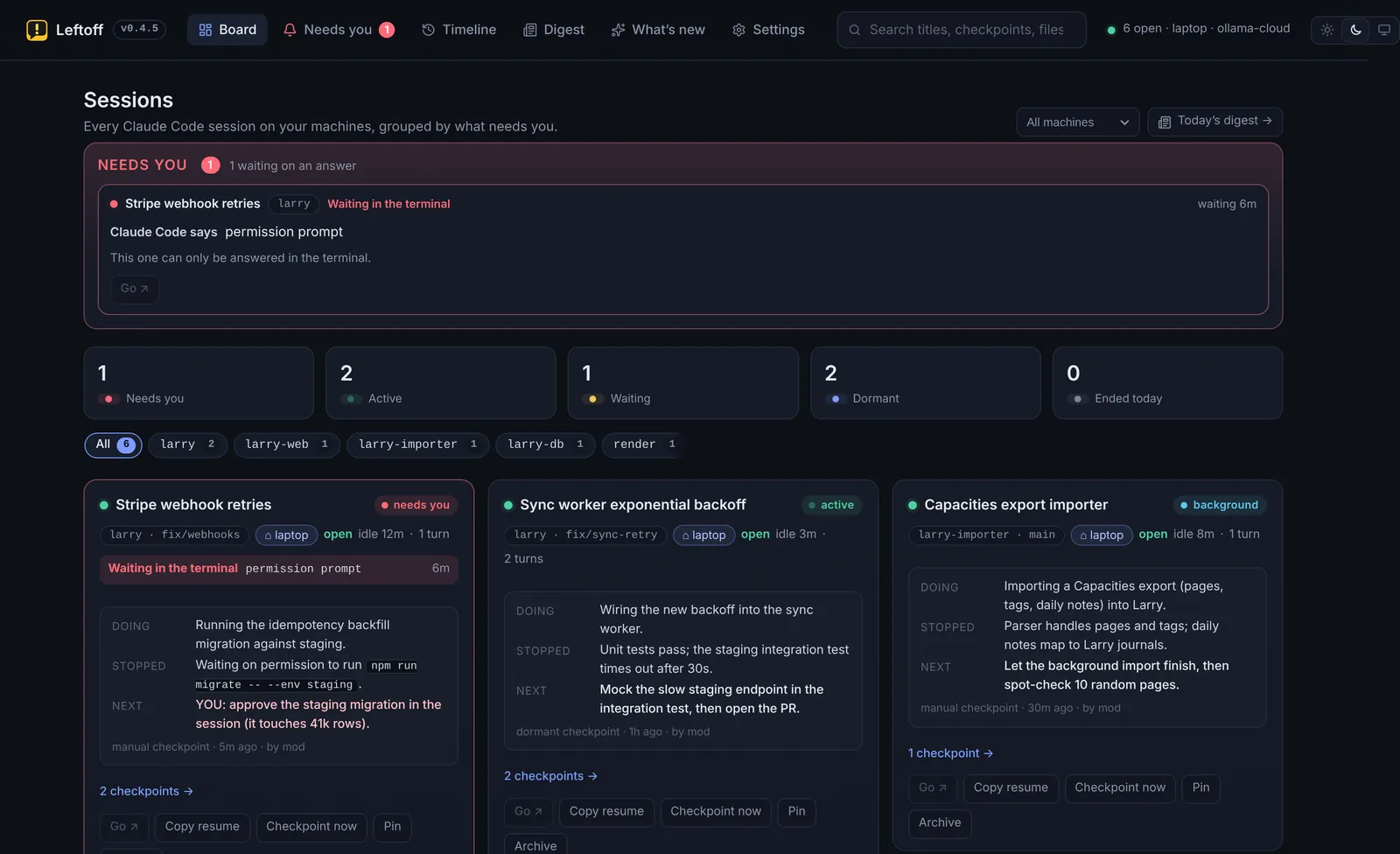Pin the Capacities export importer session
Screen dimensions: 1400x854
1200,788
